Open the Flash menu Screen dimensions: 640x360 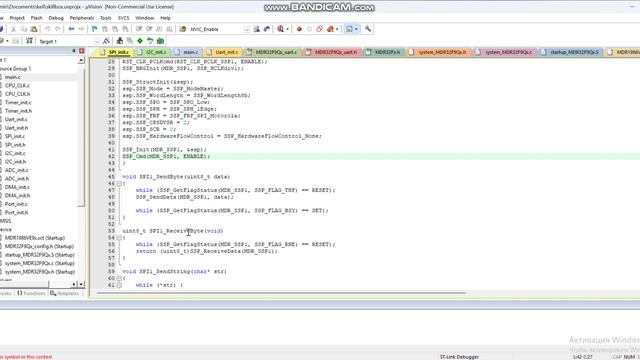[x=36, y=18]
